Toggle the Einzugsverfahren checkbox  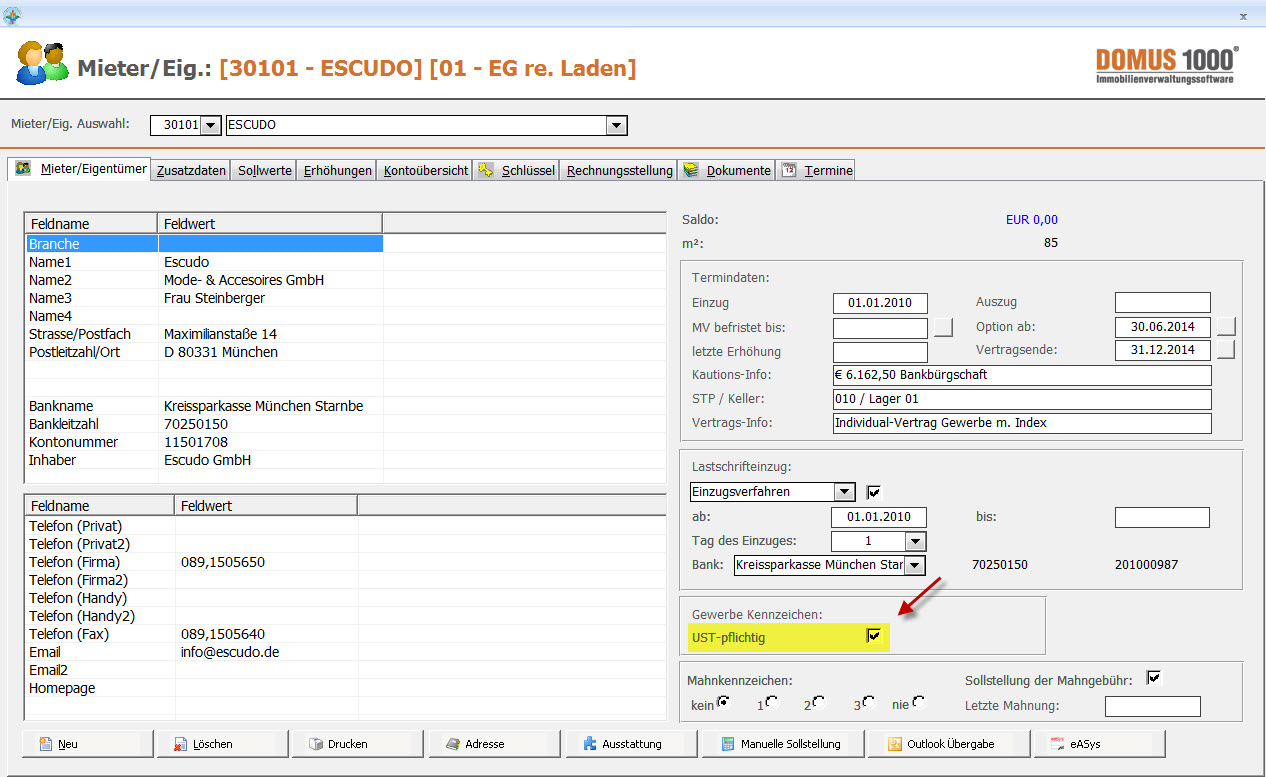(873, 492)
